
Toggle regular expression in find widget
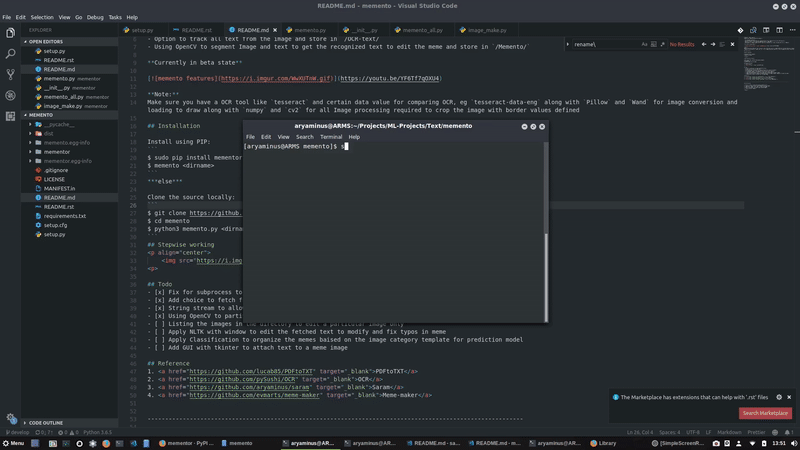coord(662,44)
